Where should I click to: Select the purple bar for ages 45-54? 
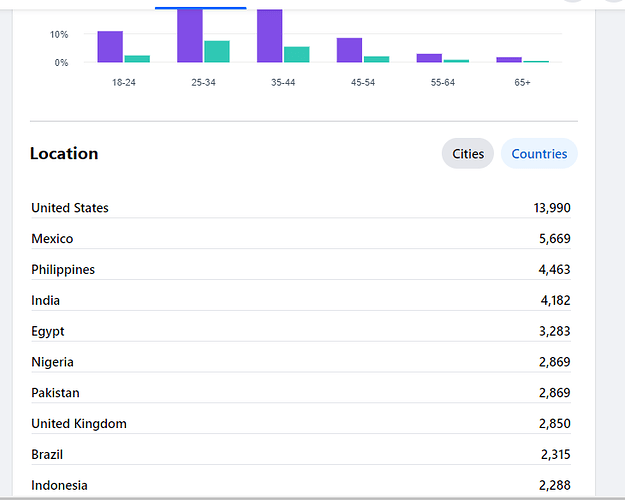pyautogui.click(x=349, y=50)
